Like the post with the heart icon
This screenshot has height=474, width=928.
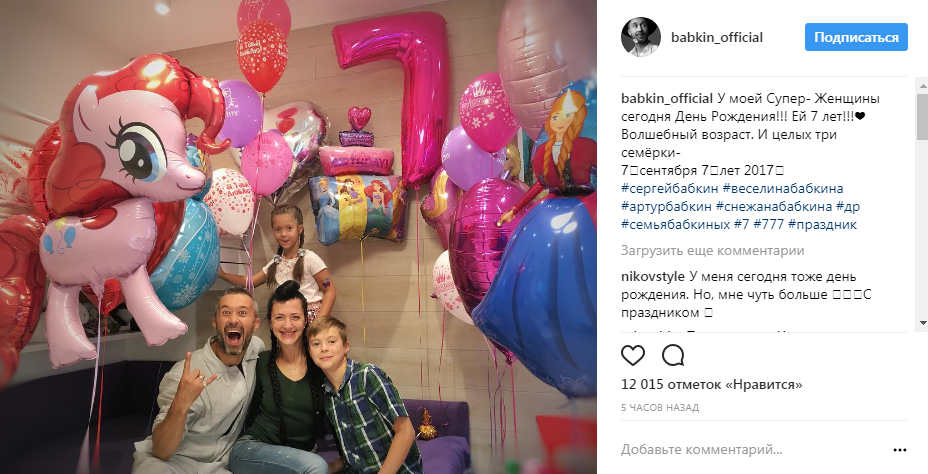point(633,356)
